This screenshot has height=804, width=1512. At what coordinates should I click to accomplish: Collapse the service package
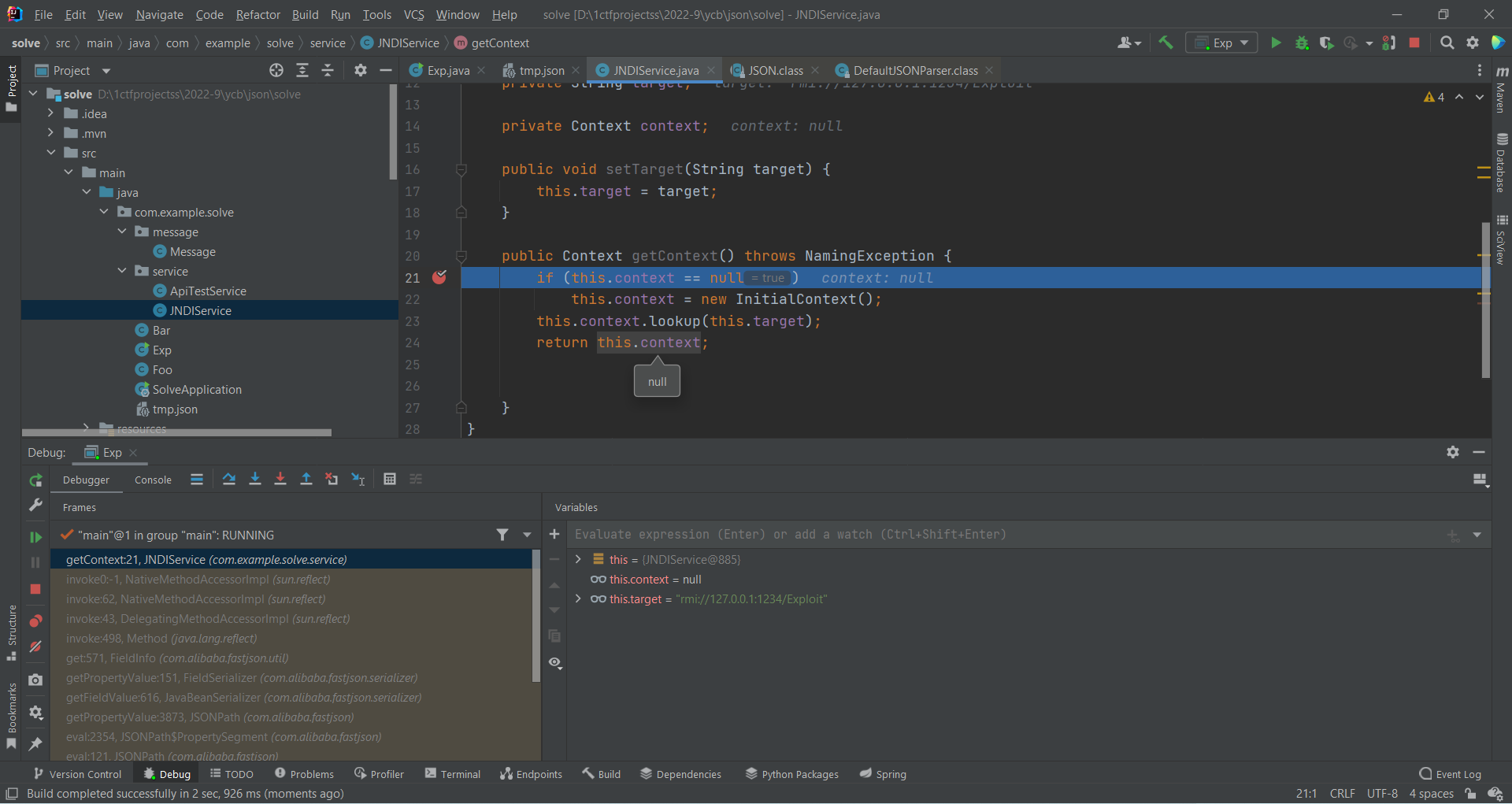pyautogui.click(x=122, y=271)
